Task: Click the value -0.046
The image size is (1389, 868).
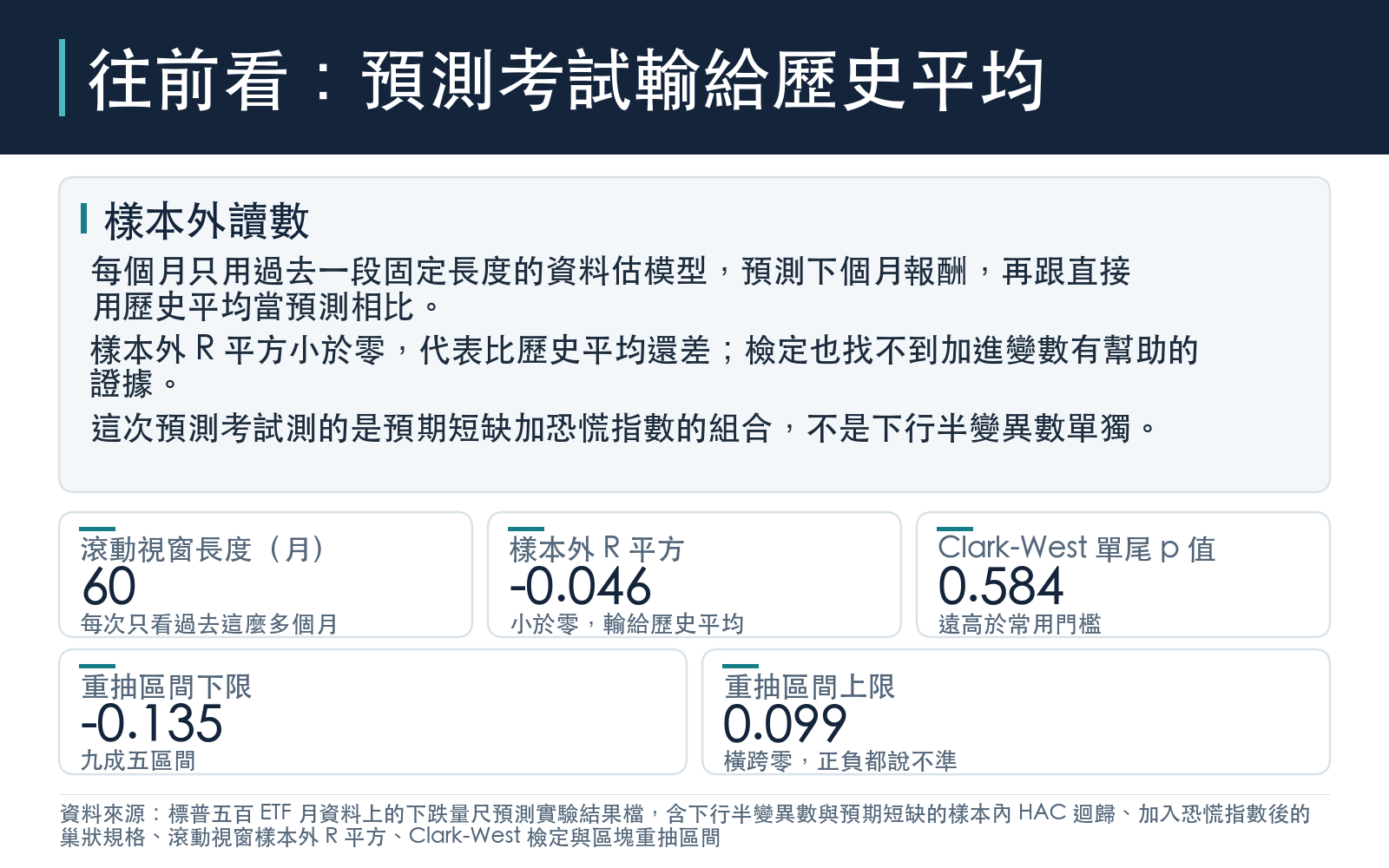Action: 581,587
